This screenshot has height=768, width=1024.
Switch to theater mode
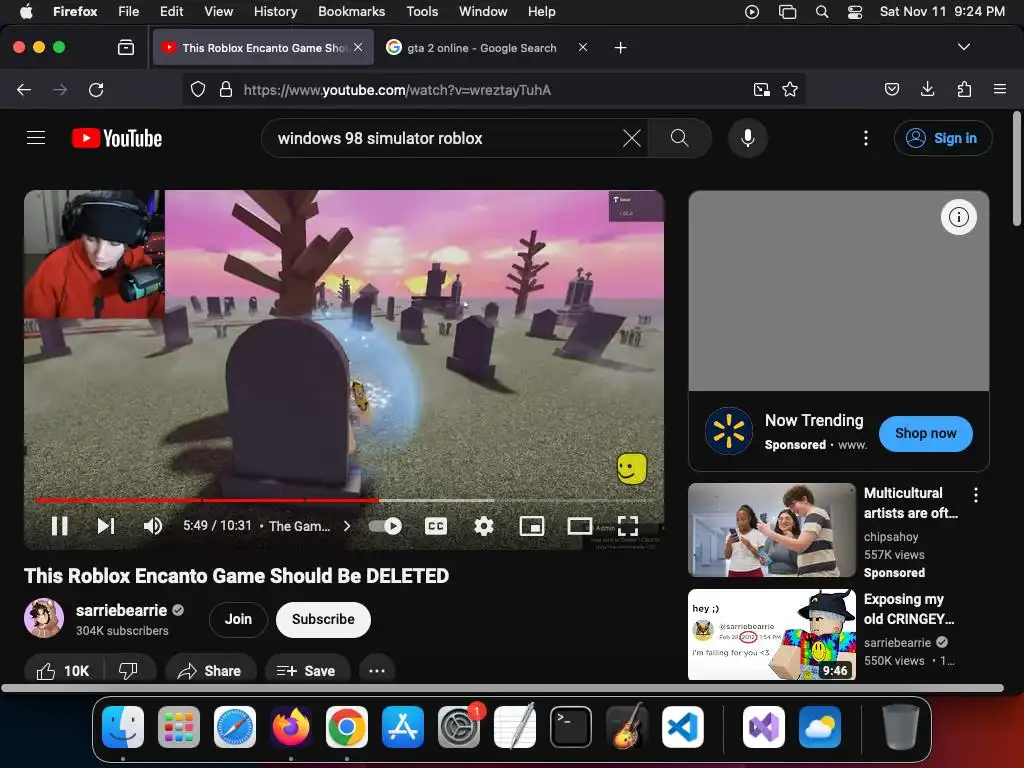coord(580,526)
